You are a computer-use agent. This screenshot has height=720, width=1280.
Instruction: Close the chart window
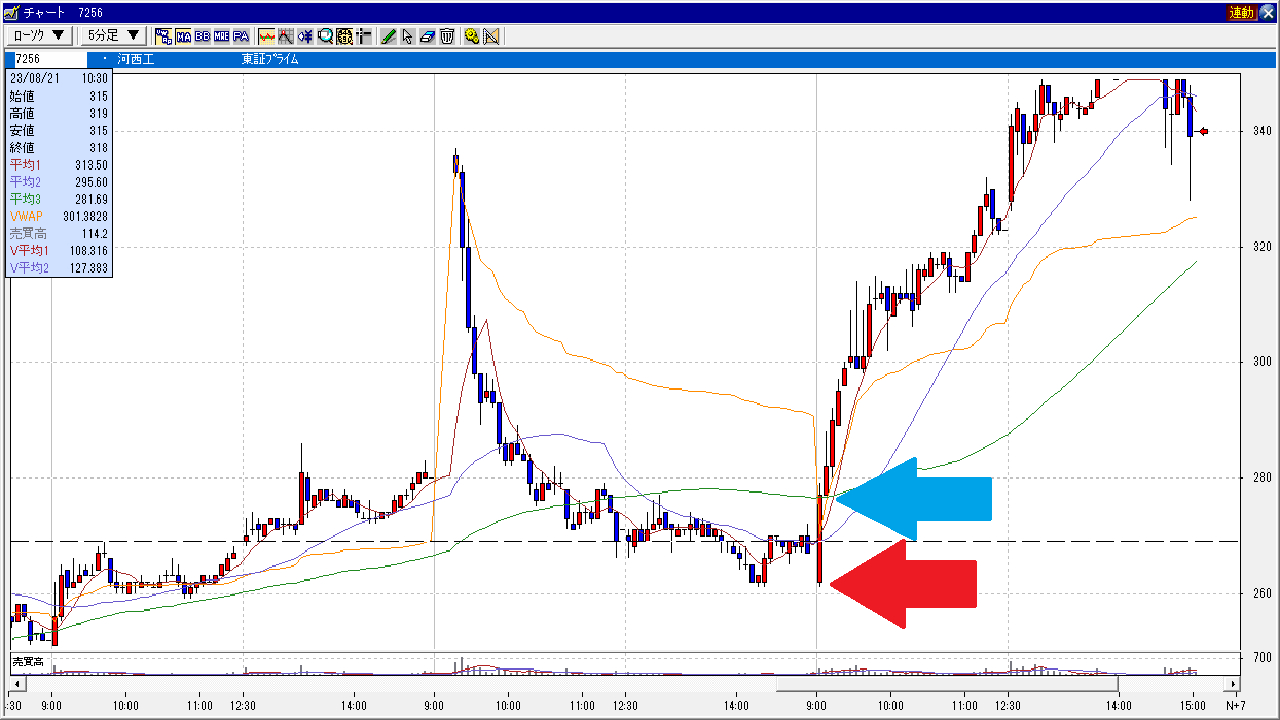click(1267, 12)
